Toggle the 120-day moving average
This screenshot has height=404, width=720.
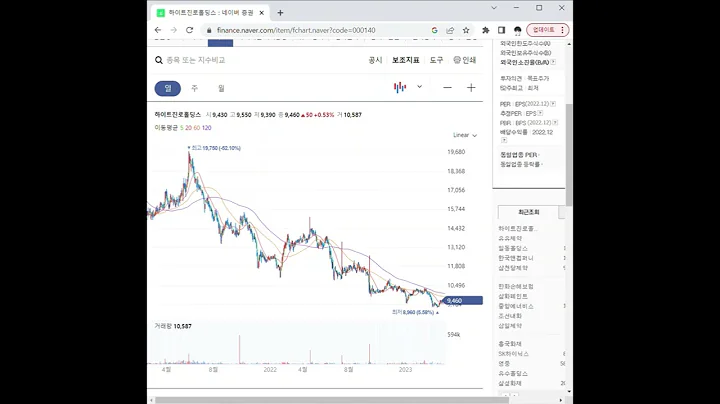pyautogui.click(x=207, y=128)
